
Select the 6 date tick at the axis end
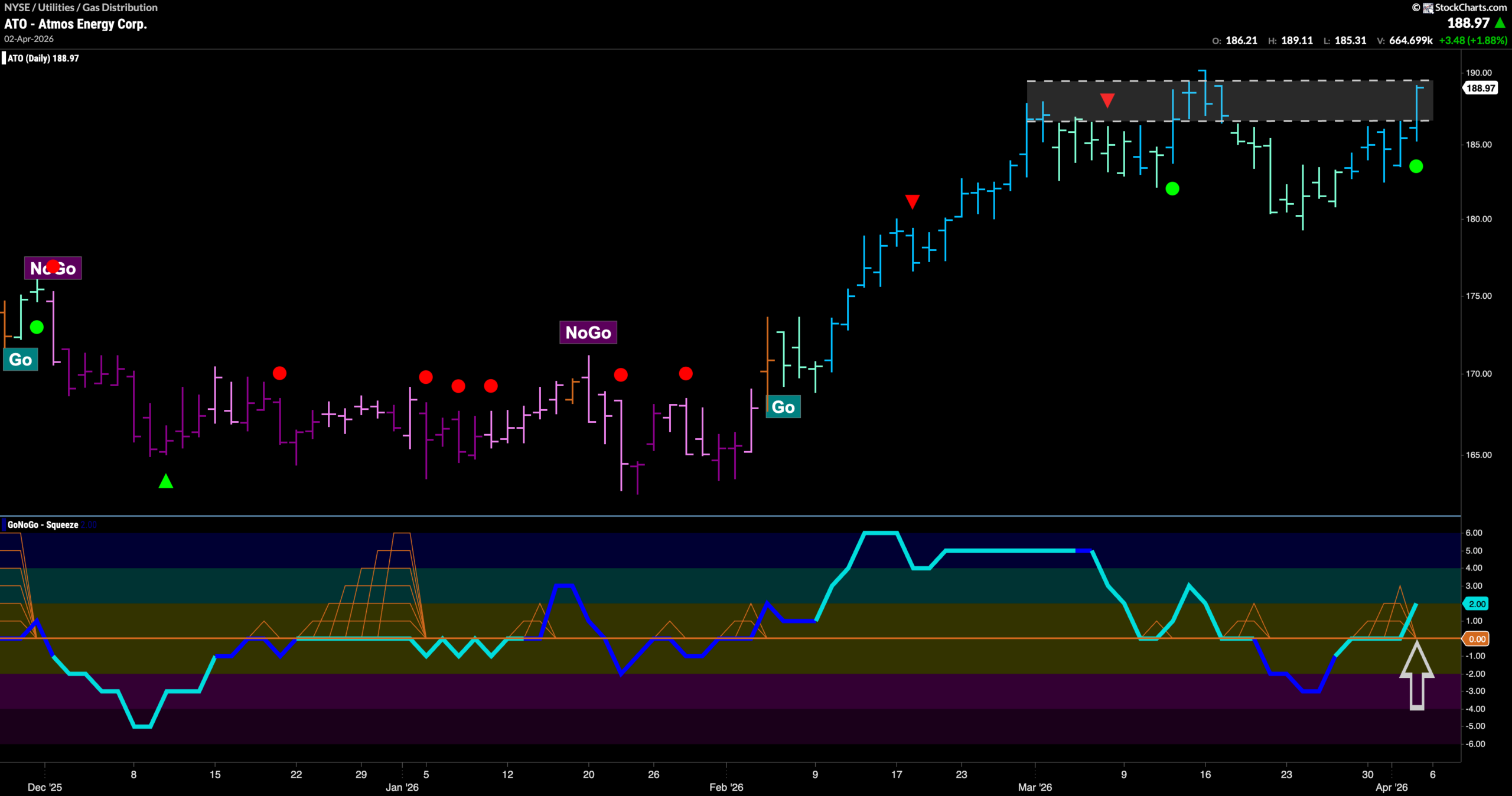[x=1433, y=774]
